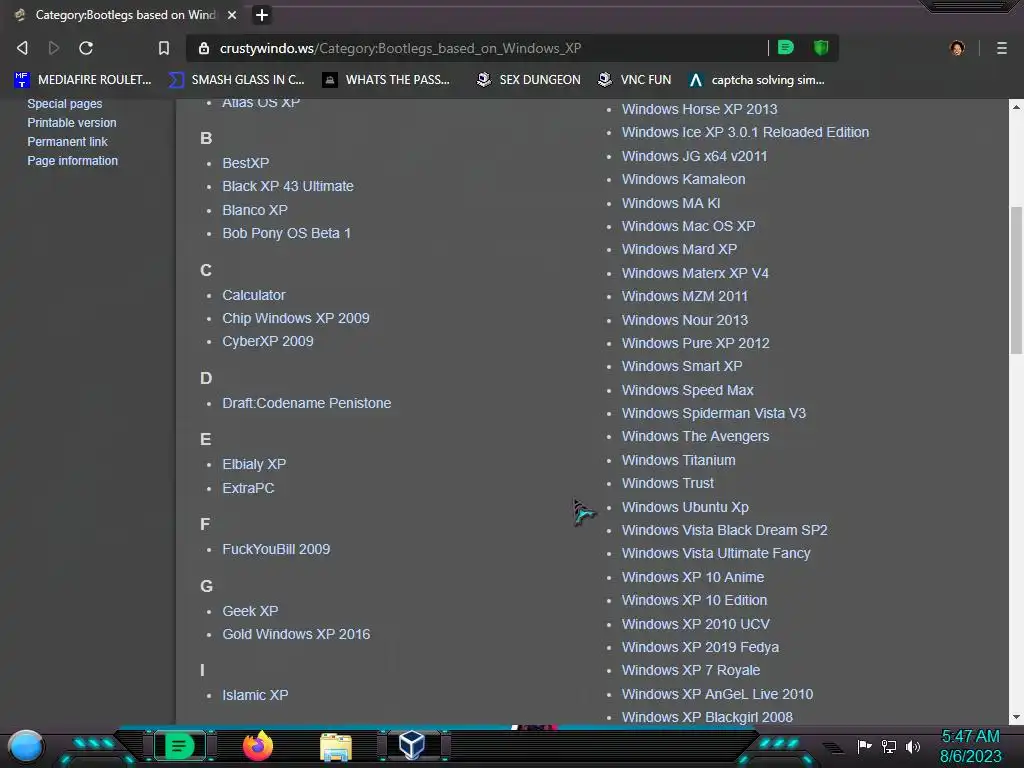The width and height of the screenshot is (1024, 768).
Task: Open the Windows XP 7 Royale link
Action: [691, 670]
